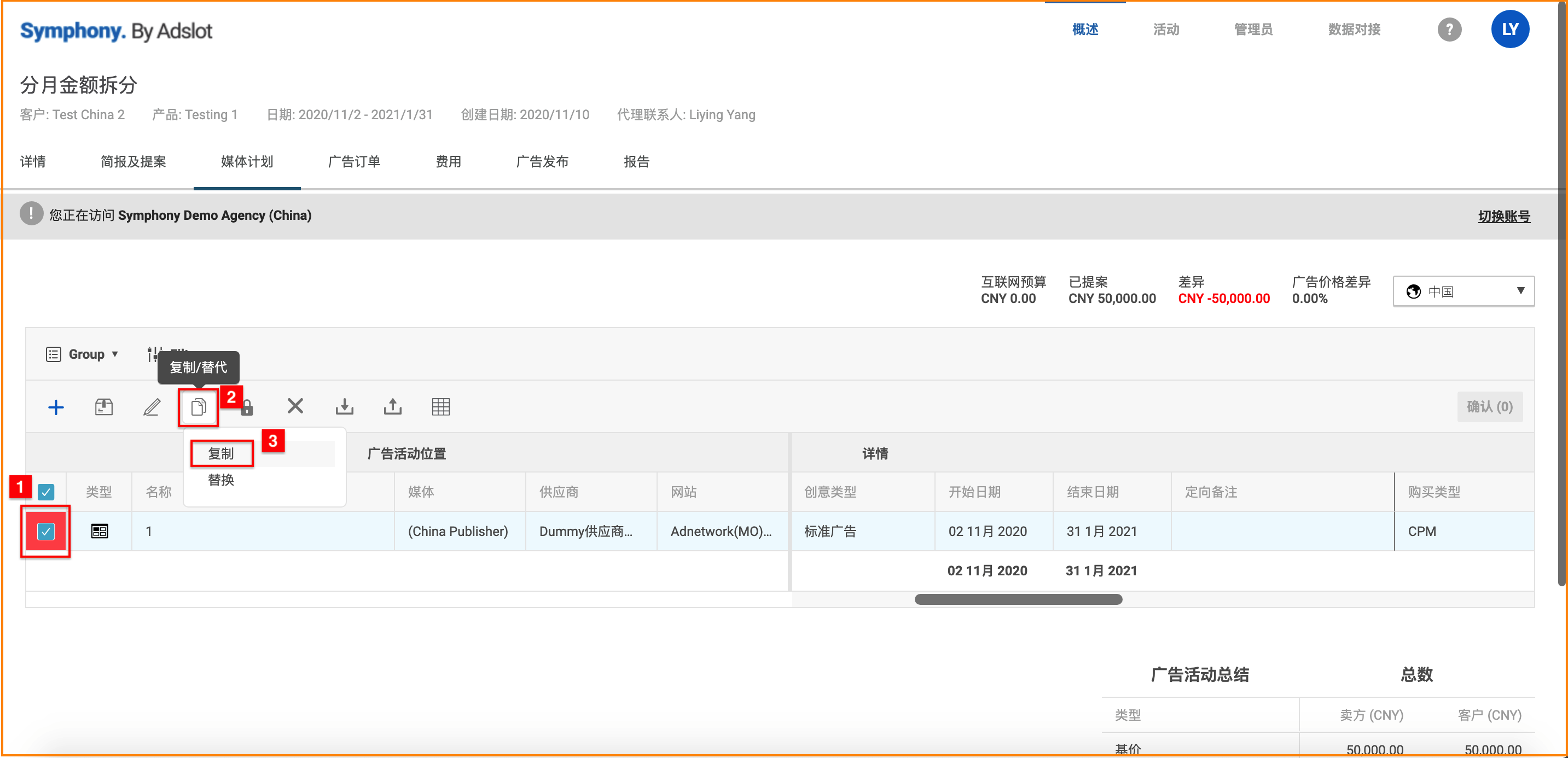Click the Symphony By Adslot logo

(117, 31)
